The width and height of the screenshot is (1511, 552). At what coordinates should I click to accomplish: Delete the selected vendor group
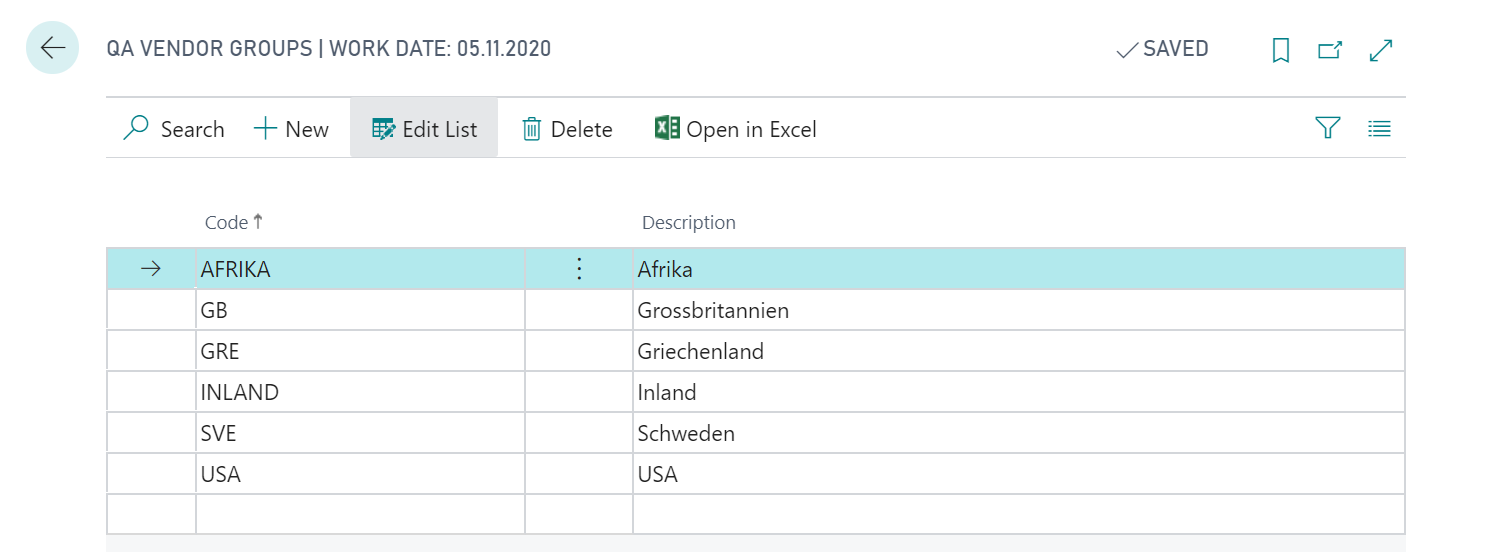click(x=567, y=129)
